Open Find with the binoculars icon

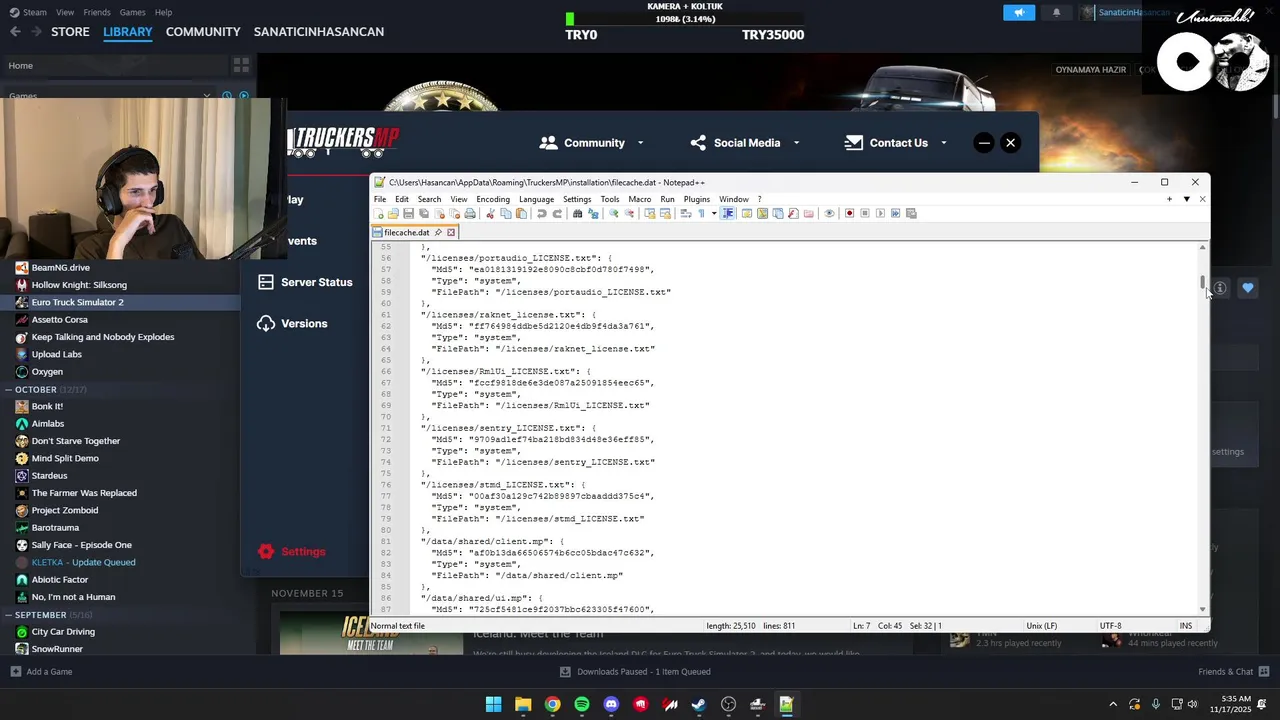click(577, 213)
